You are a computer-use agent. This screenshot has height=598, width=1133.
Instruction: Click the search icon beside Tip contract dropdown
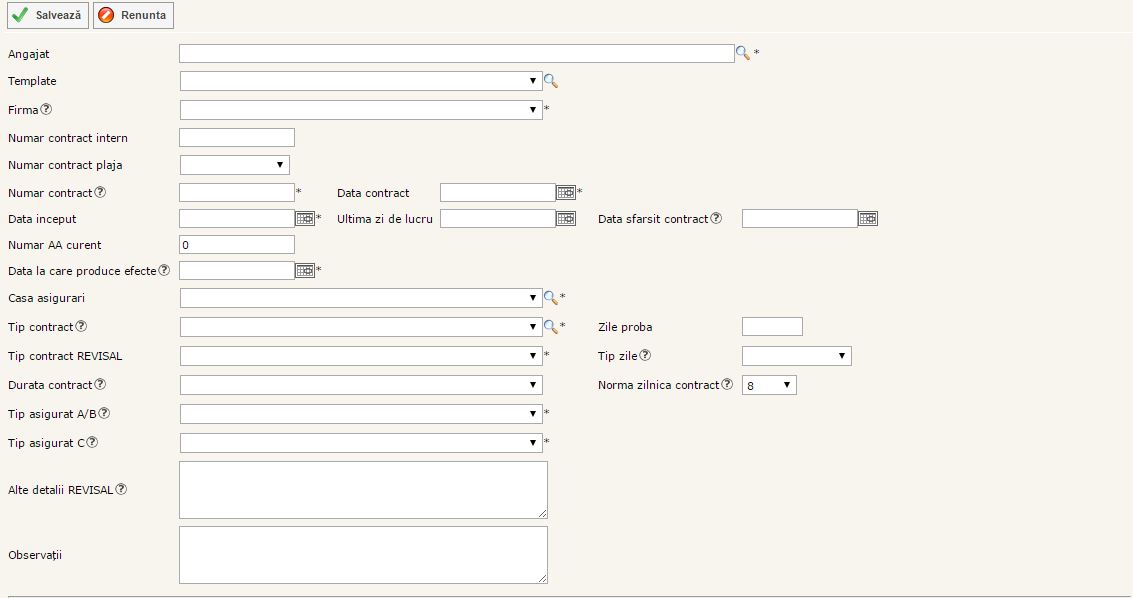click(550, 327)
